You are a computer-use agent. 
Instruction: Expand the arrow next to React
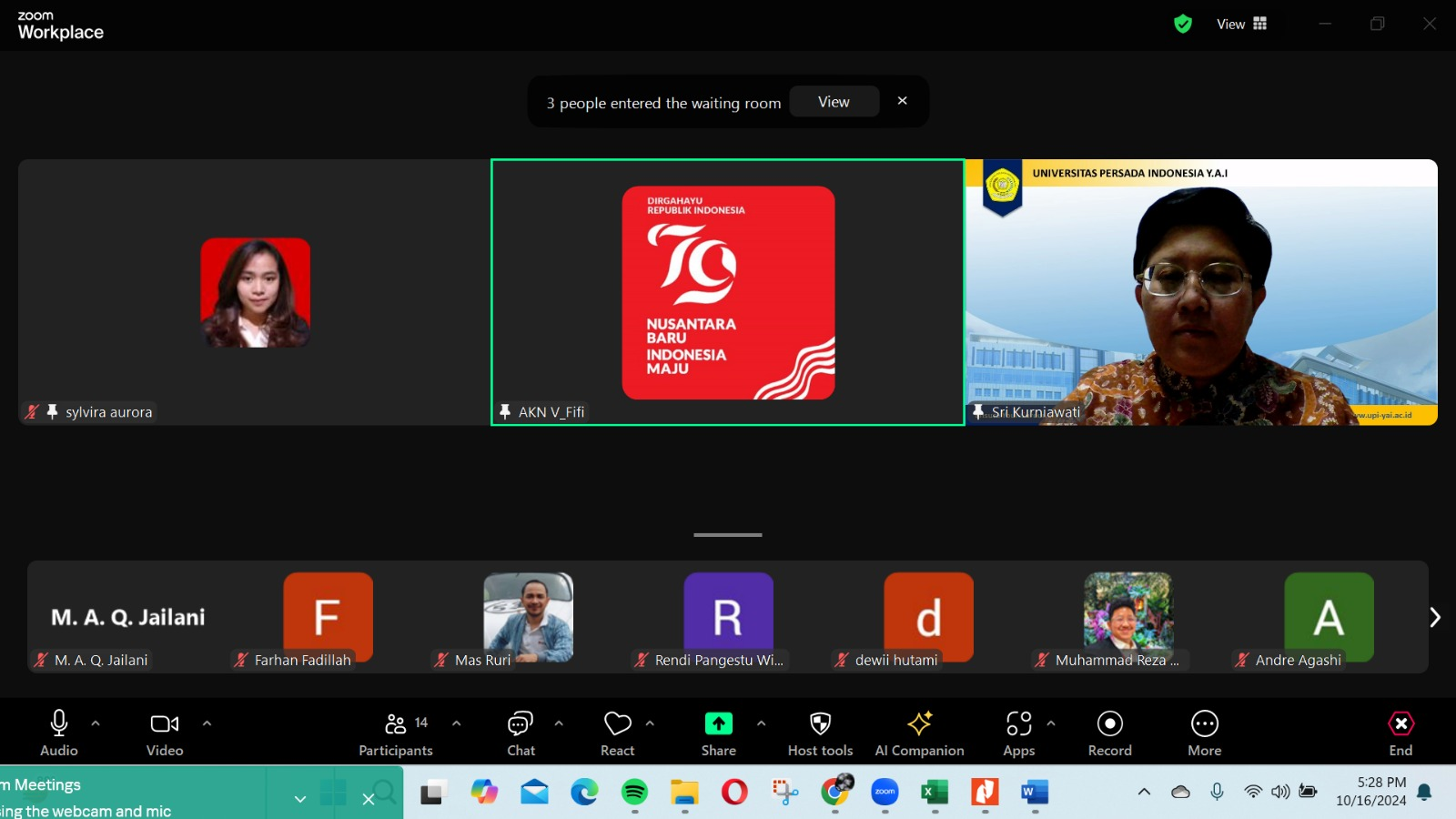650,723
